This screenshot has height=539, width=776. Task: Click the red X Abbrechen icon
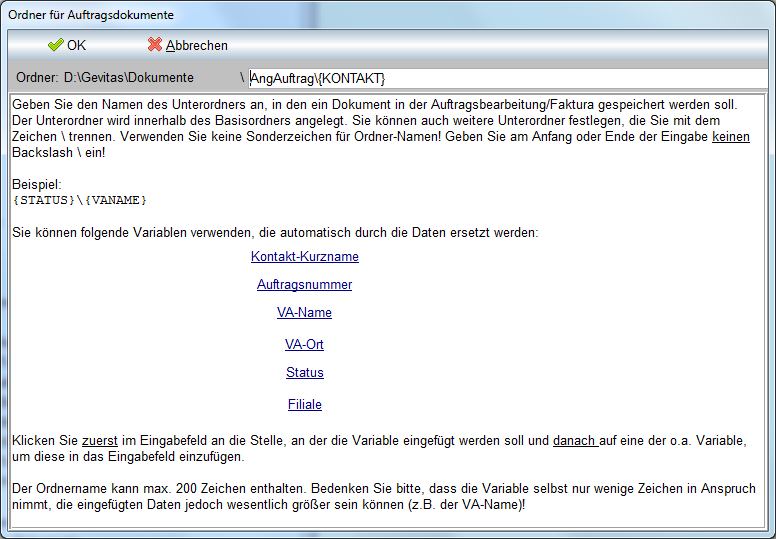click(155, 45)
